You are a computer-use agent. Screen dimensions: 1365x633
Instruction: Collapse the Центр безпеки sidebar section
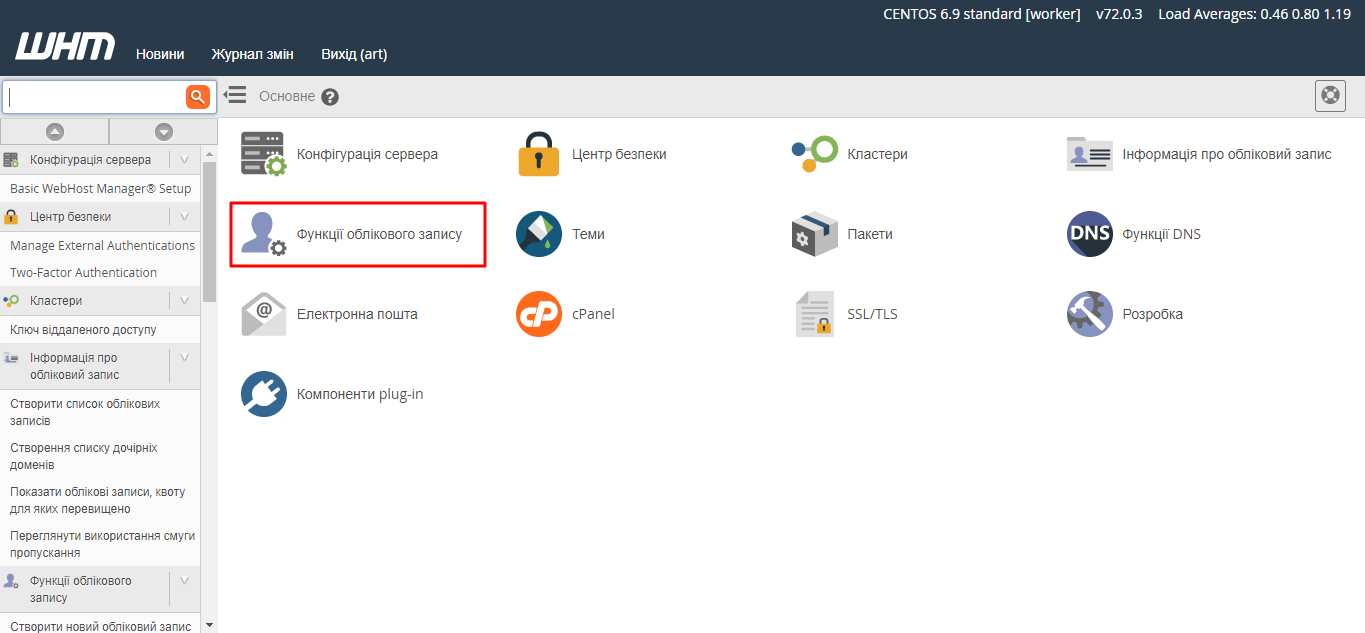(x=184, y=217)
